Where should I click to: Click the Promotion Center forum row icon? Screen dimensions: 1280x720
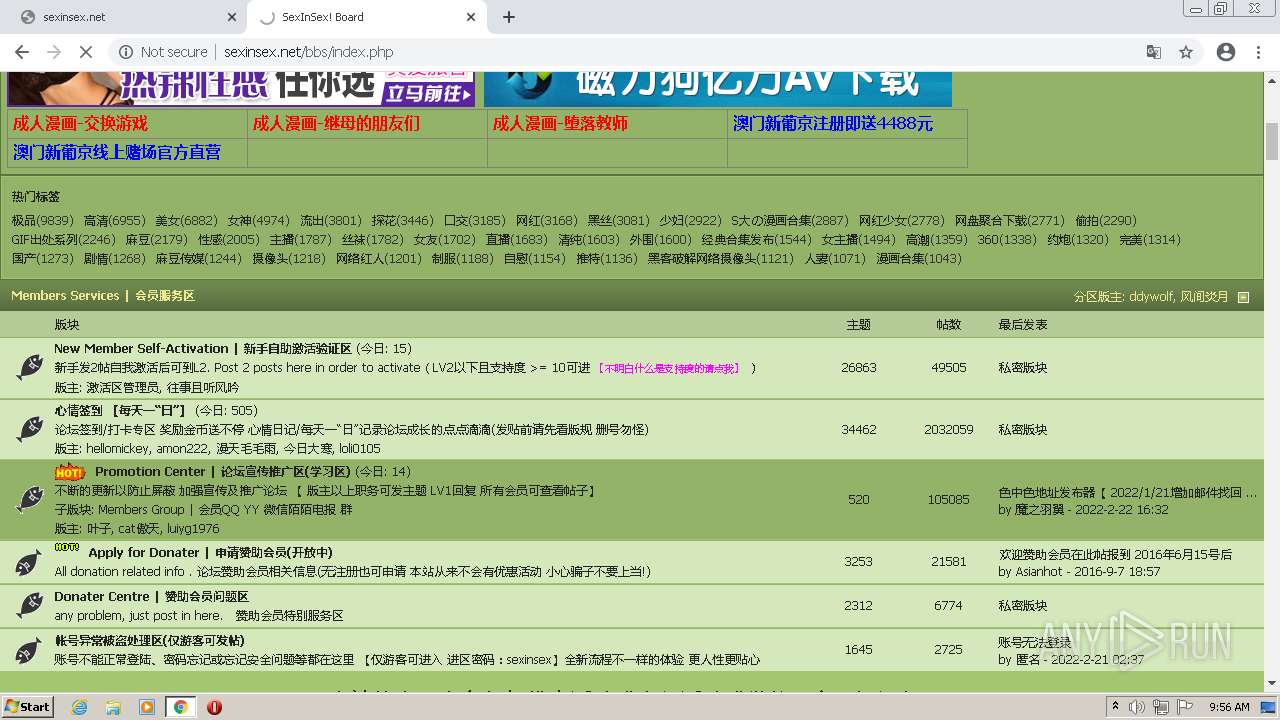[x=29, y=499]
